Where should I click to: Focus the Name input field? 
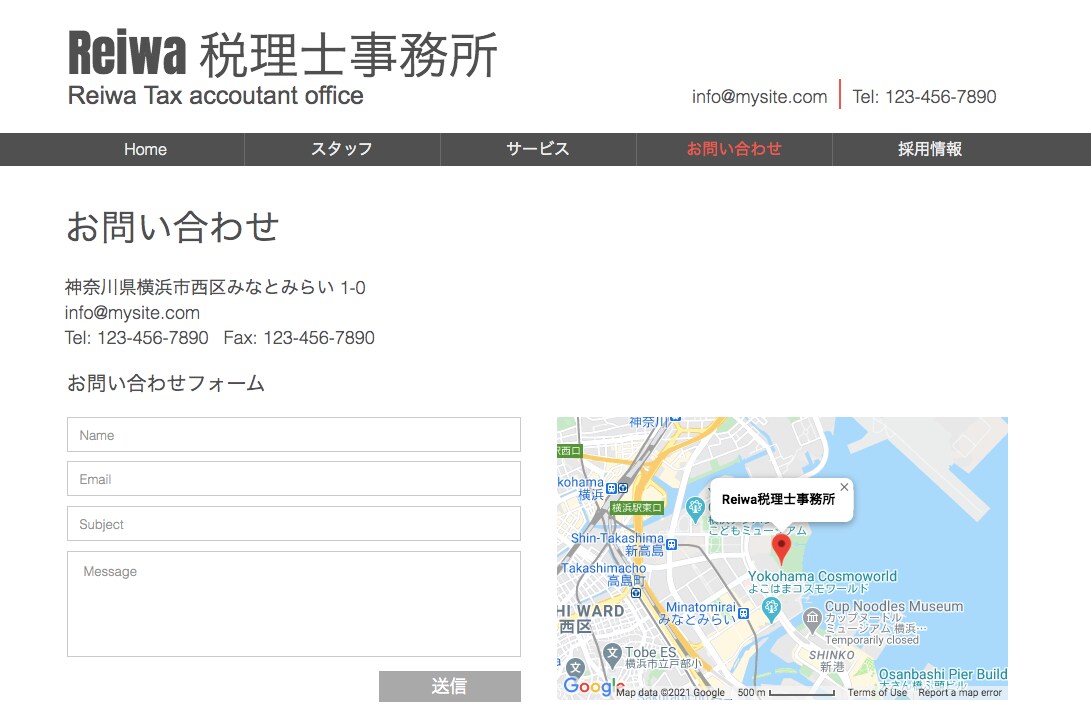tap(294, 435)
